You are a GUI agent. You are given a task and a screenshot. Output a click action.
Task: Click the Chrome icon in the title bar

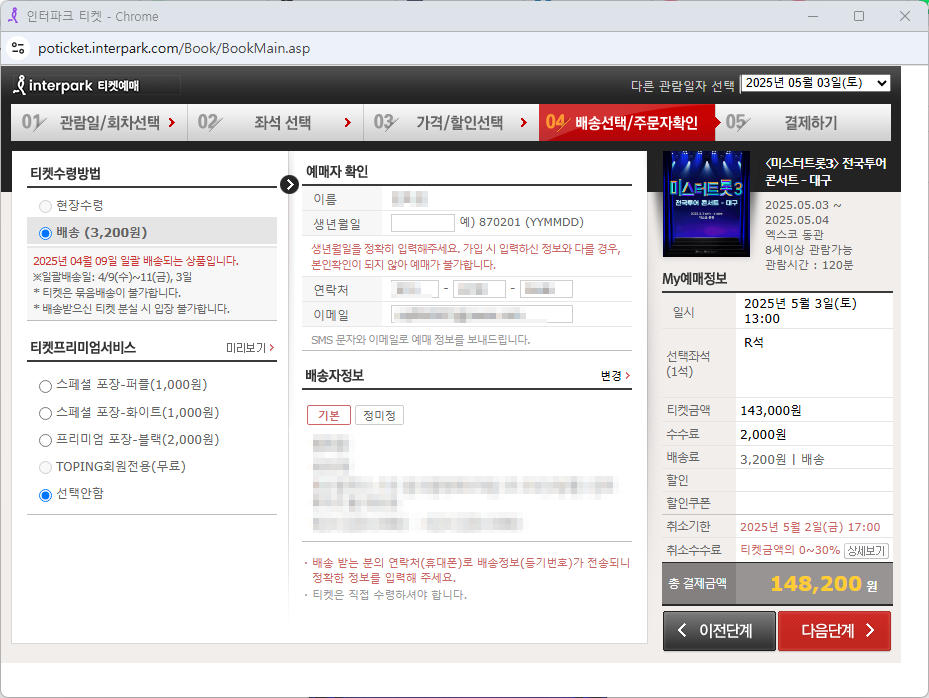click(14, 16)
